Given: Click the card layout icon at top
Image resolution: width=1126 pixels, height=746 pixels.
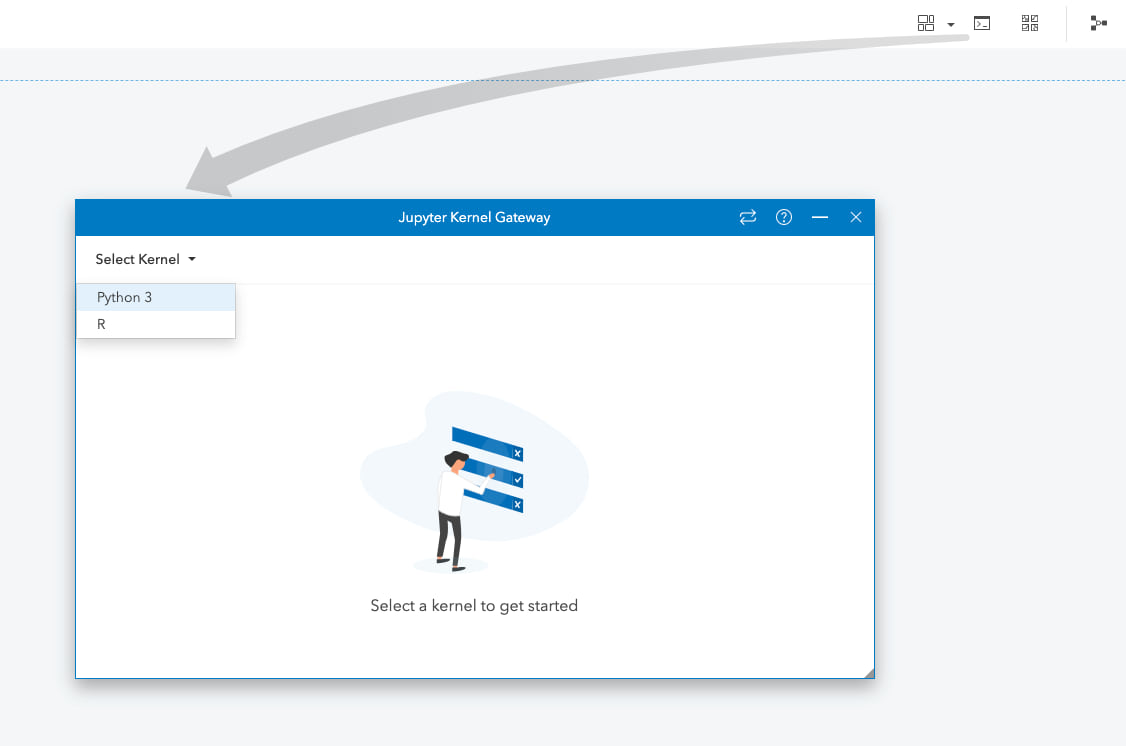Looking at the screenshot, I should tap(926, 22).
